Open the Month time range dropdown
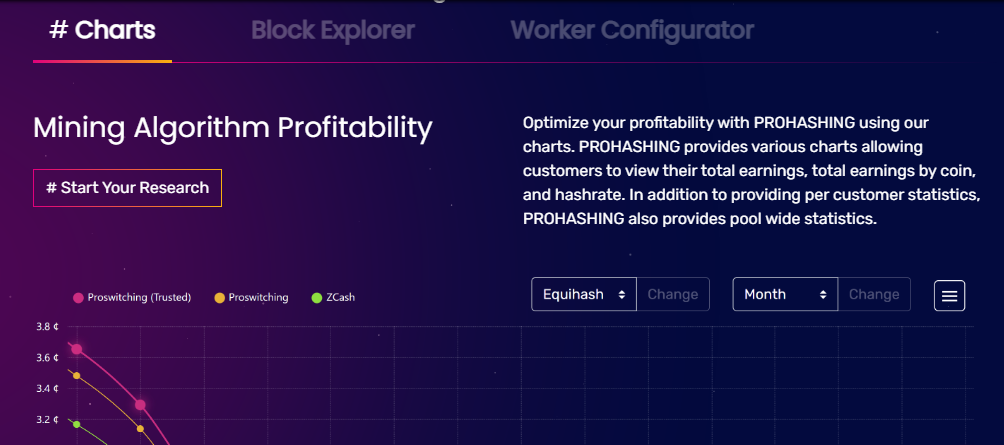 pos(785,294)
